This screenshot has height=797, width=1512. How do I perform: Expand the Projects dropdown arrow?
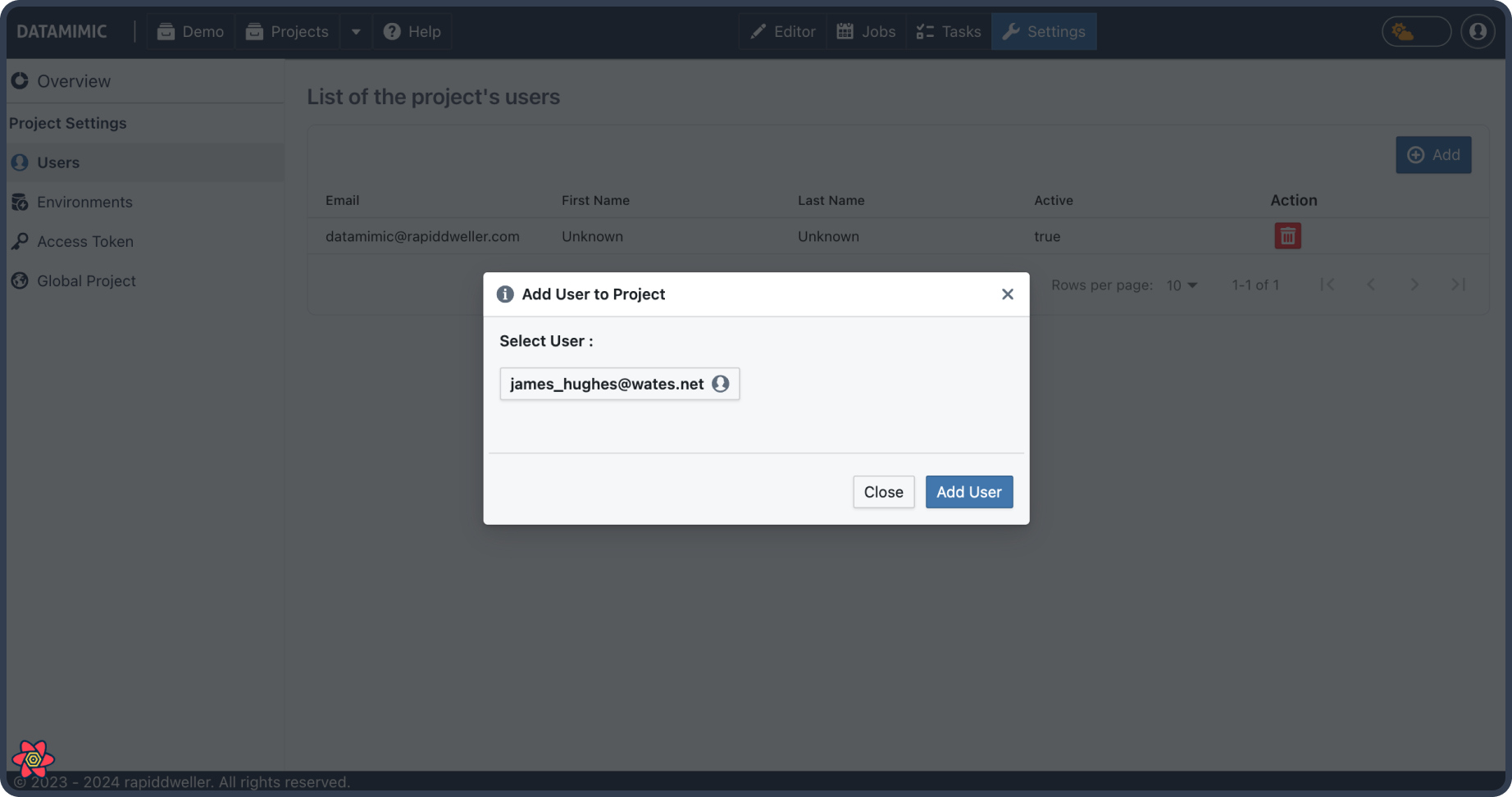(x=356, y=32)
